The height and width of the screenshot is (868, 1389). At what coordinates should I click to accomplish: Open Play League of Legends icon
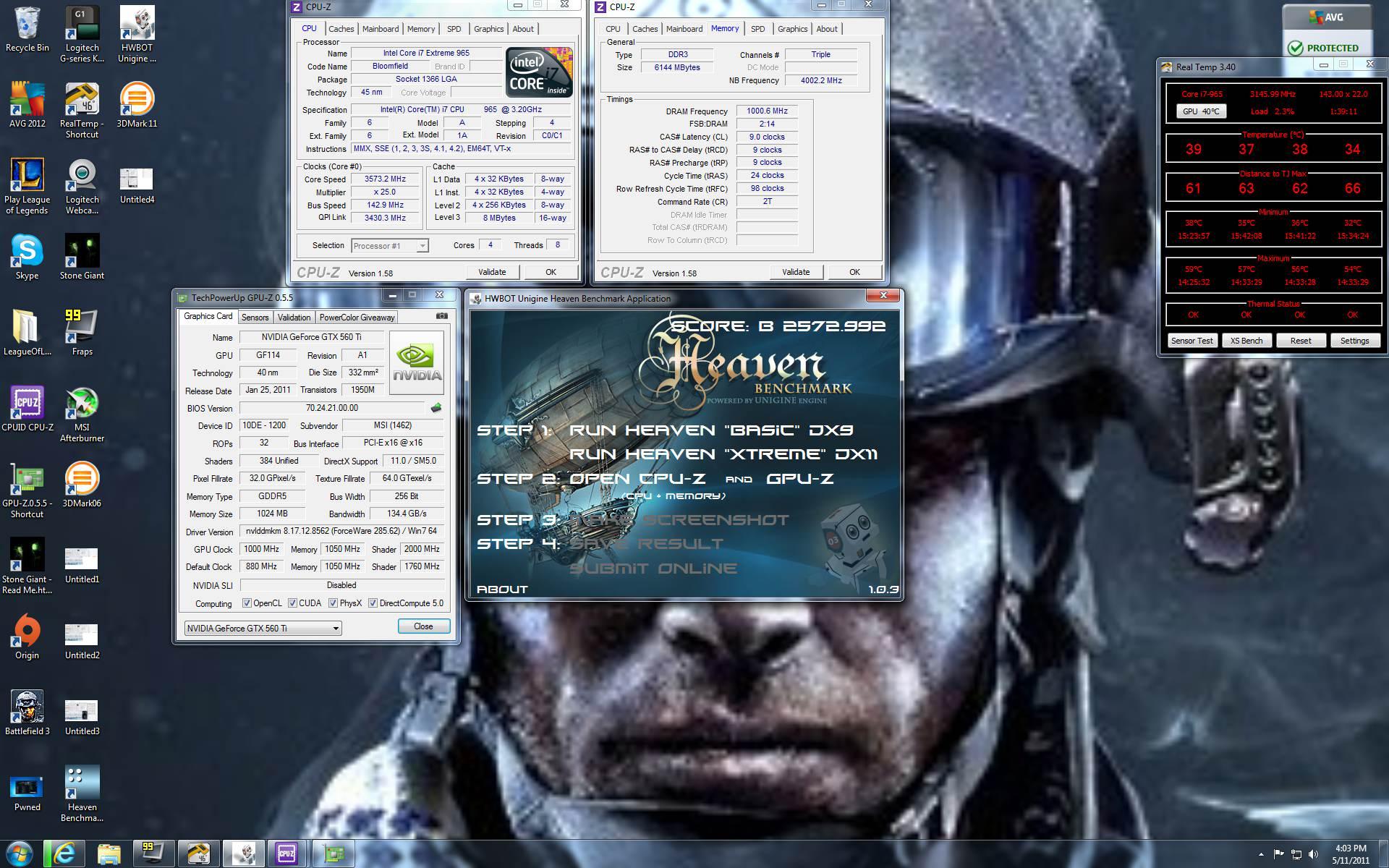27,187
